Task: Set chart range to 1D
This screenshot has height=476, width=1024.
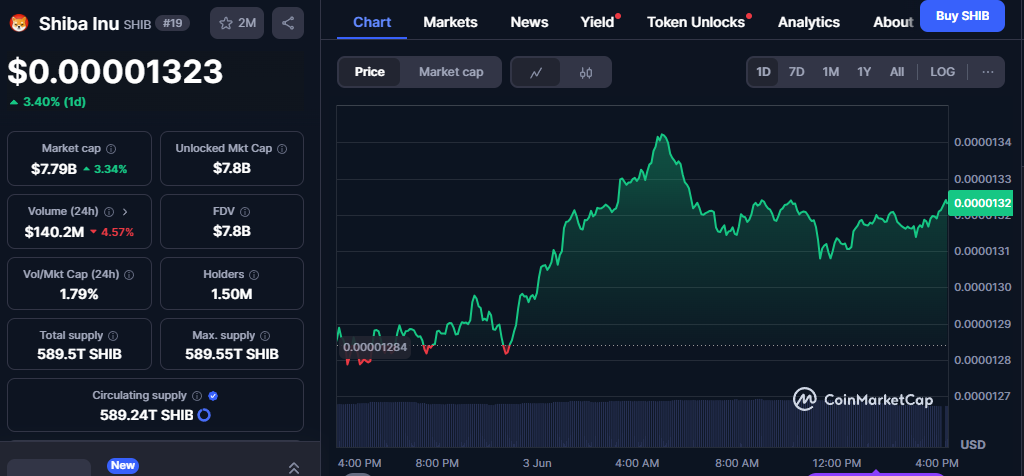Action: (x=763, y=72)
